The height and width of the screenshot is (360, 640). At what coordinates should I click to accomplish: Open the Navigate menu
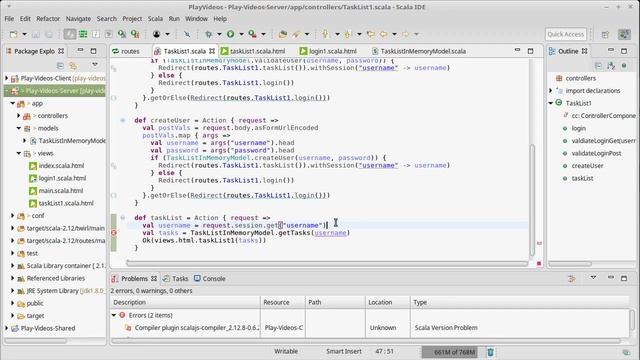pos(78,19)
